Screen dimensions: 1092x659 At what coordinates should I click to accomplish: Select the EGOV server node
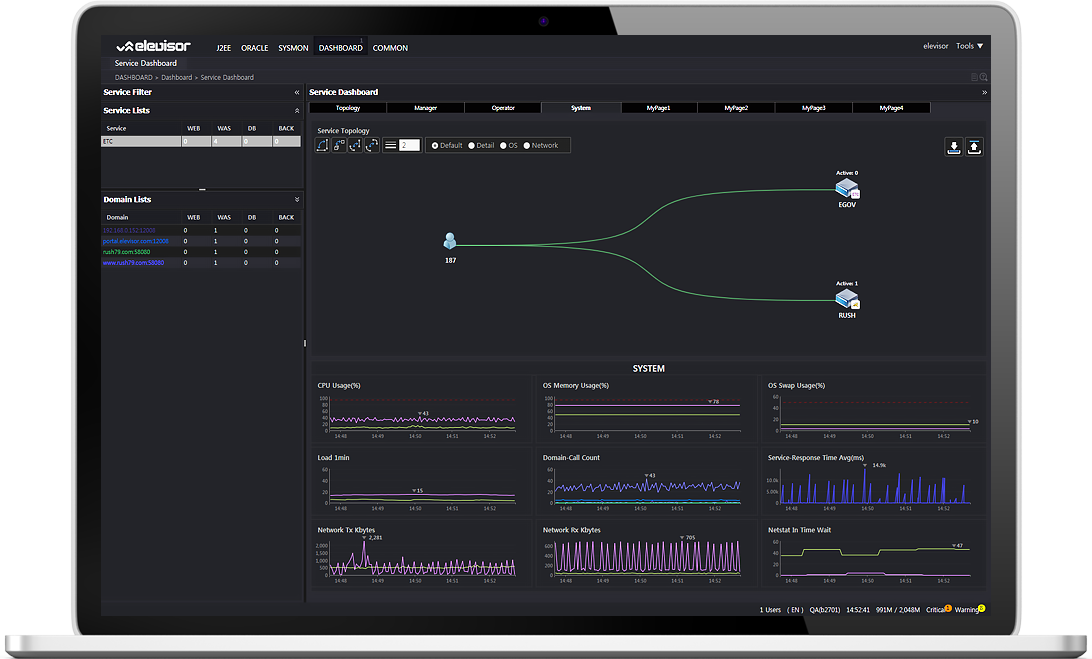coord(847,189)
